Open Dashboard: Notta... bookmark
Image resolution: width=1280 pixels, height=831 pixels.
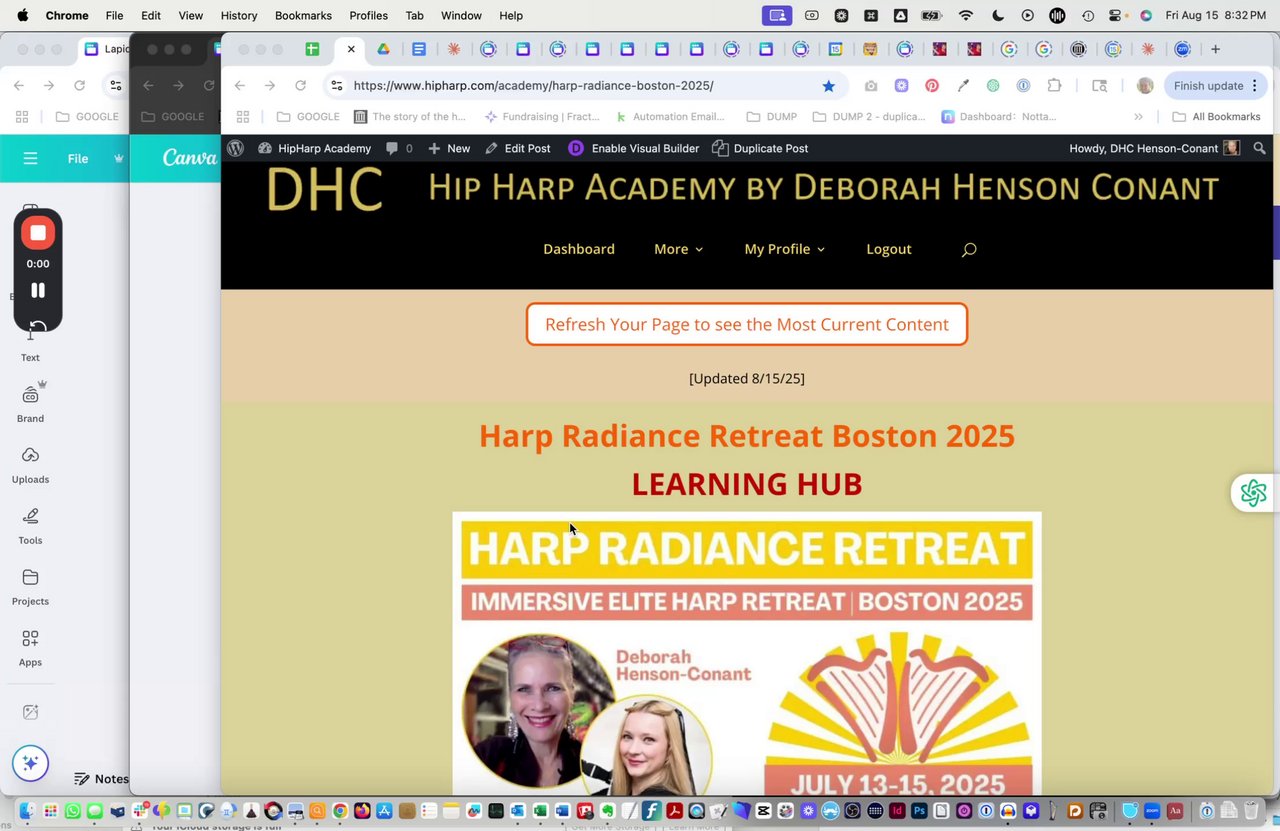tap(998, 117)
